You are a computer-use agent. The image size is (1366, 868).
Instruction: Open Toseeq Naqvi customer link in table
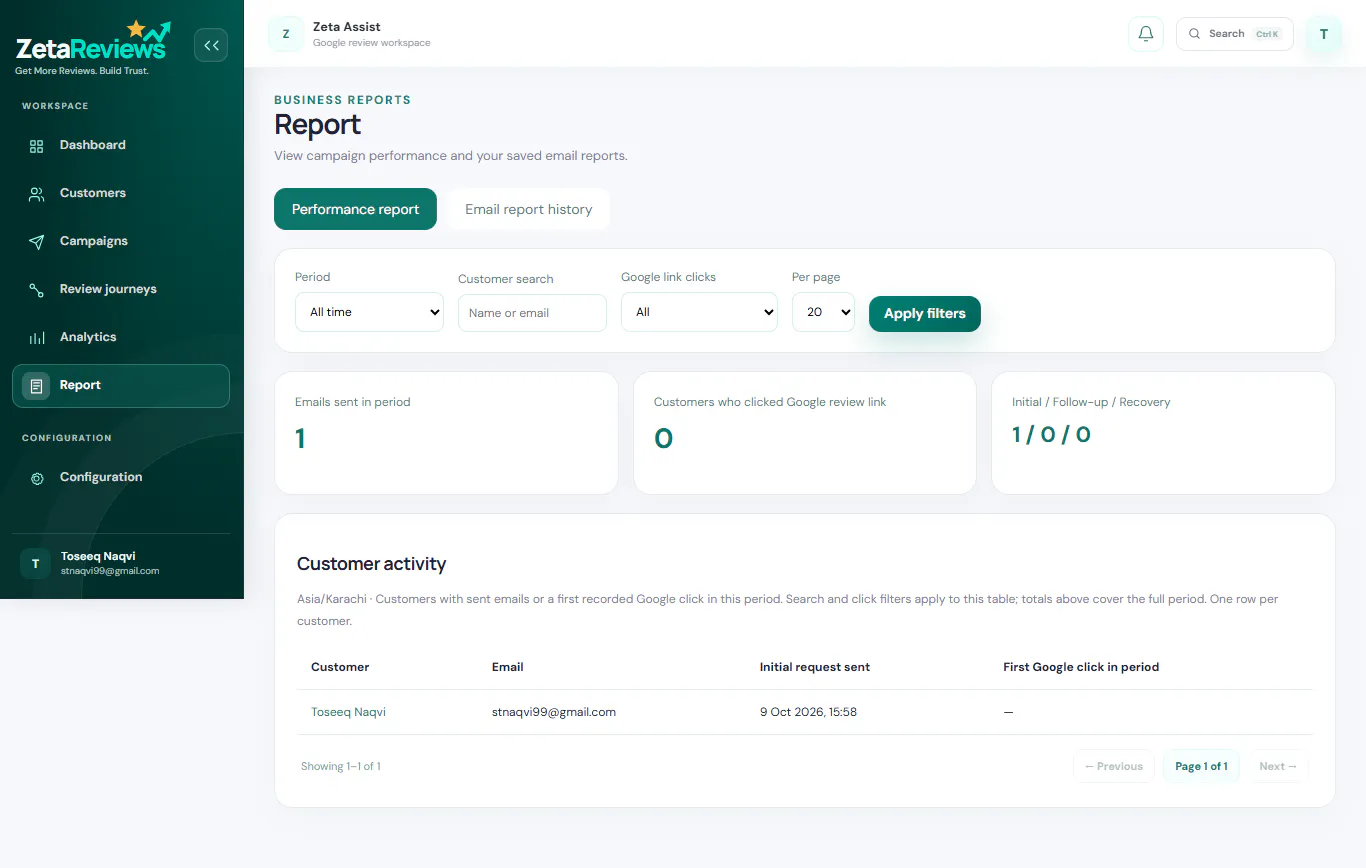click(348, 712)
